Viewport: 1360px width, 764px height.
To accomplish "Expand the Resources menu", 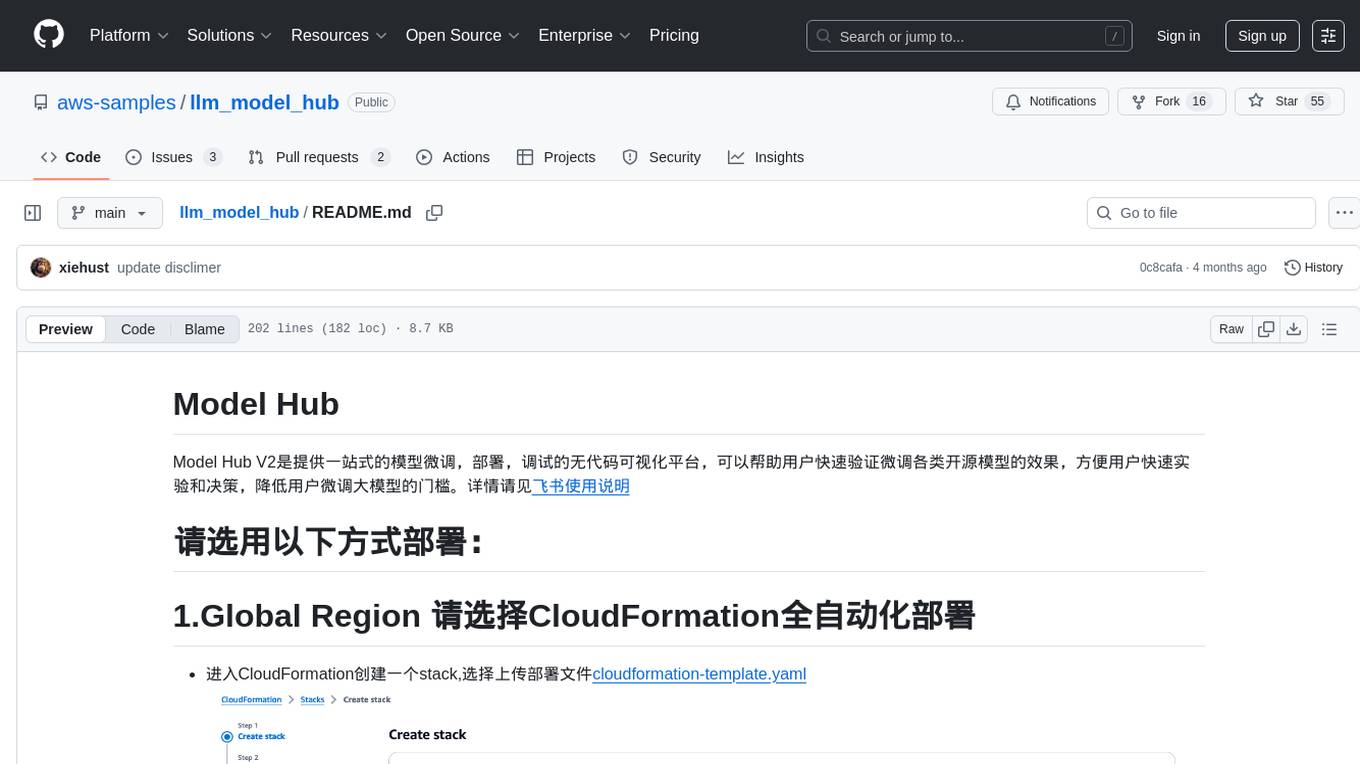I will (x=339, y=35).
